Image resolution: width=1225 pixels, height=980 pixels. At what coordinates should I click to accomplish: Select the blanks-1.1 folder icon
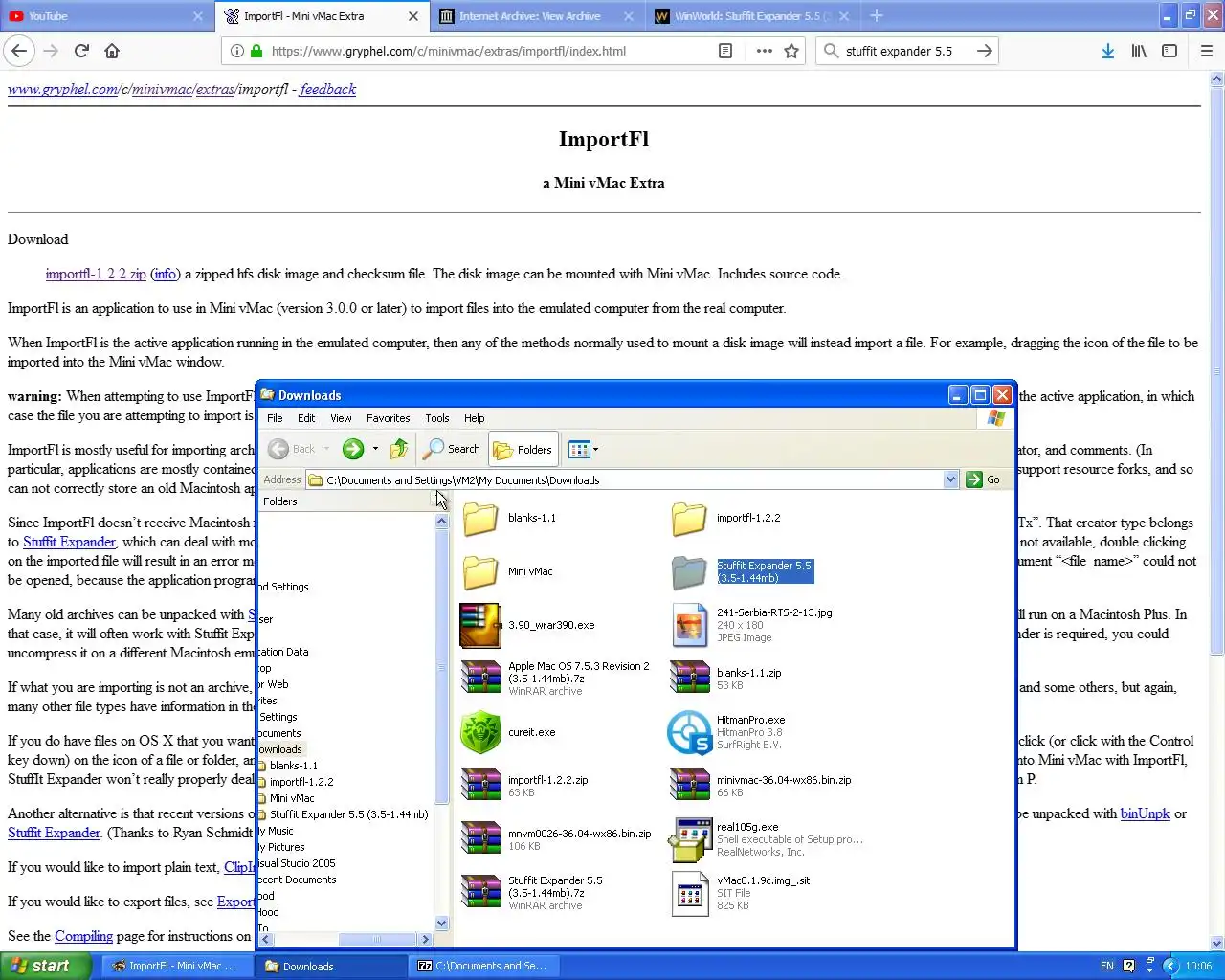[480, 519]
